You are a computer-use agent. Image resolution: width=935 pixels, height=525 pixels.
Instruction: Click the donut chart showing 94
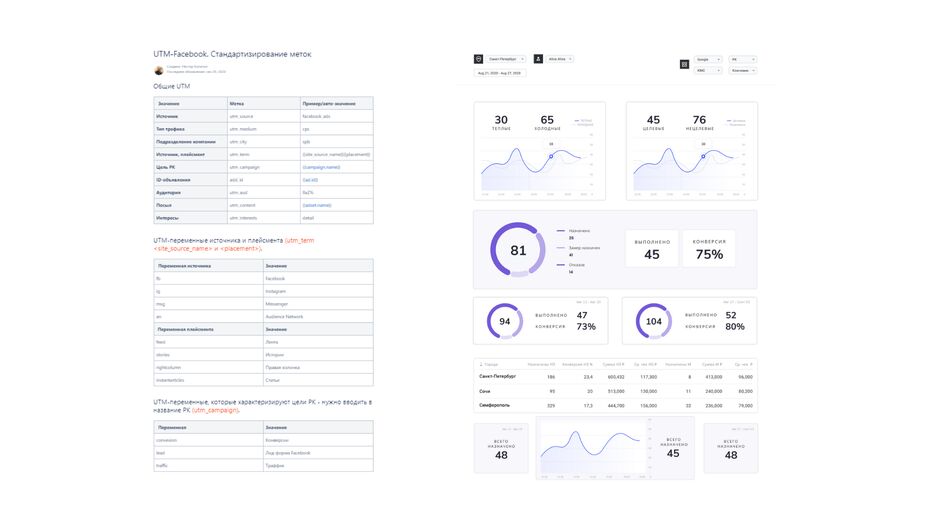point(504,321)
